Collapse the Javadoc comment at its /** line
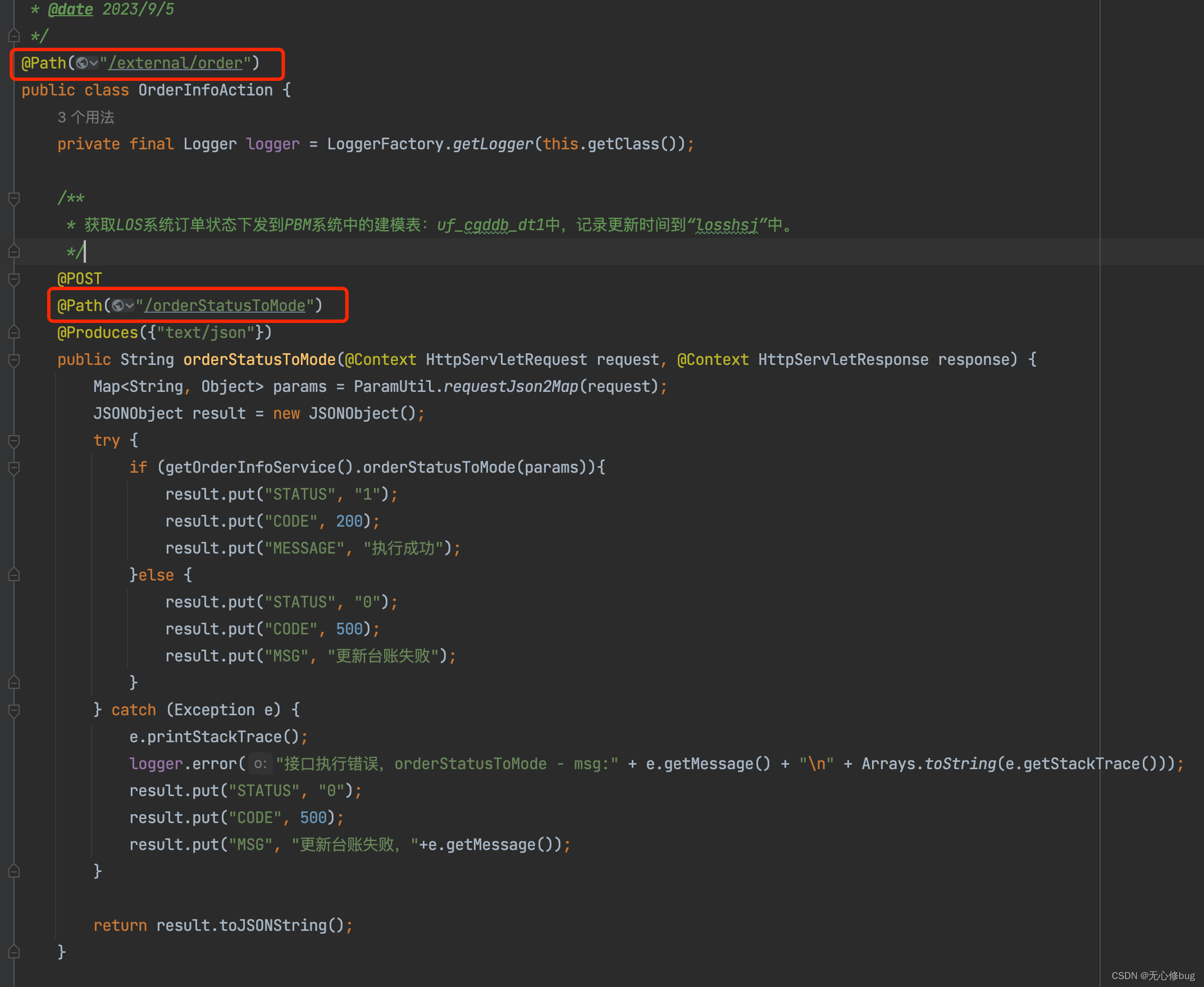This screenshot has height=987, width=1204. click(x=14, y=198)
